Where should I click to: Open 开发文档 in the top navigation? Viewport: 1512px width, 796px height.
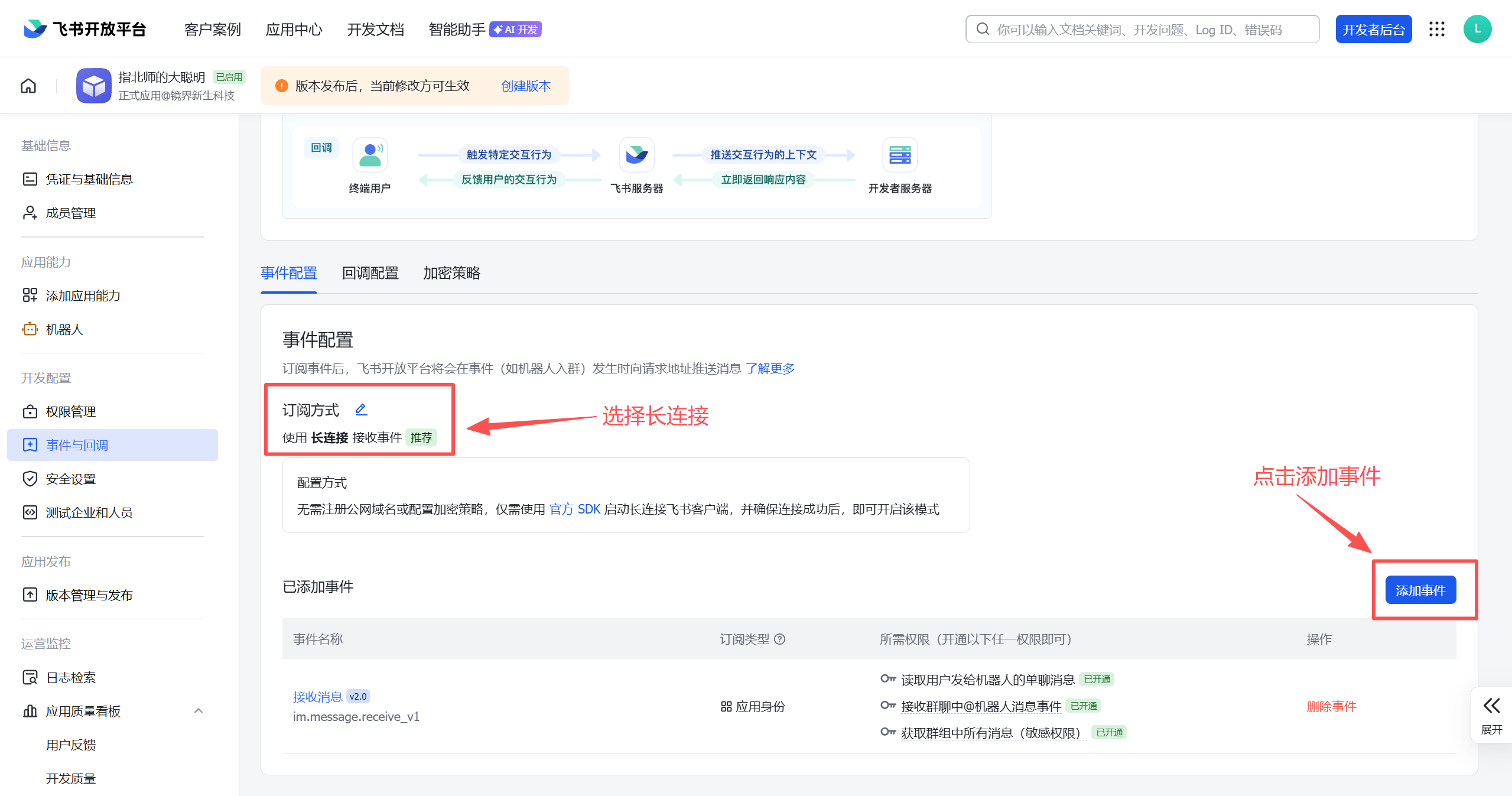375,30
